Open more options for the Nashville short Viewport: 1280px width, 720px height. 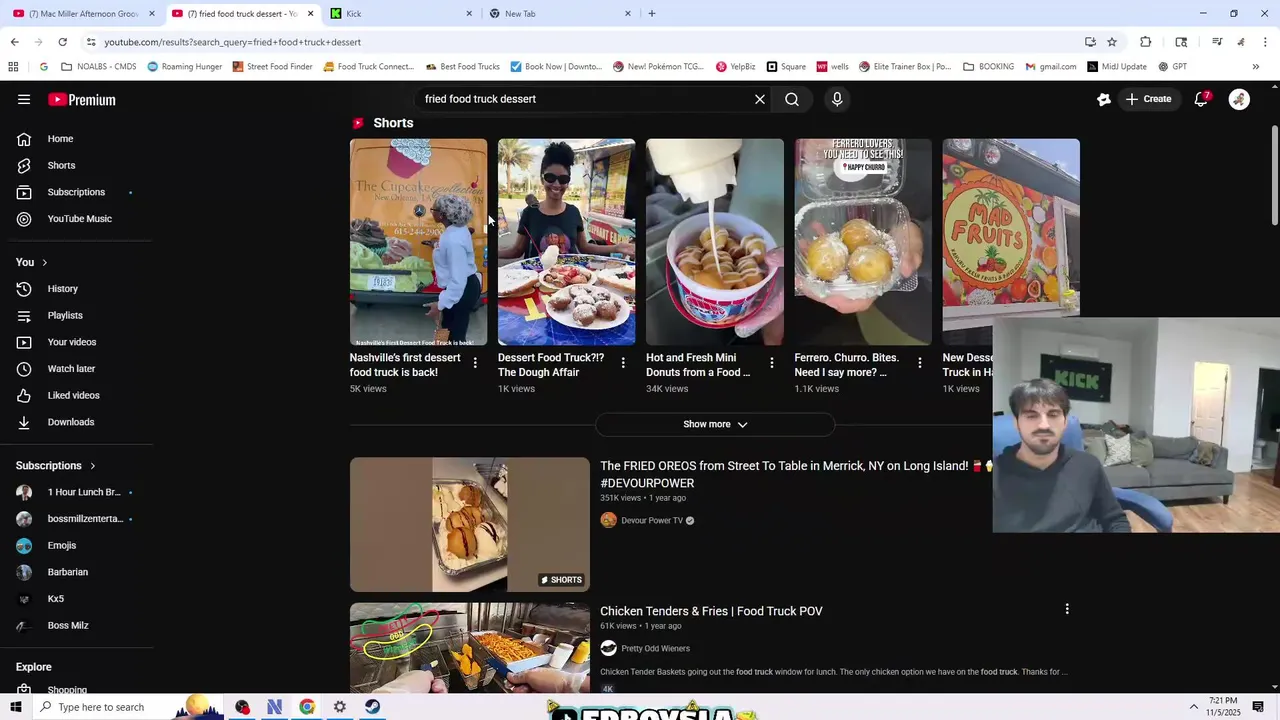coord(475,363)
